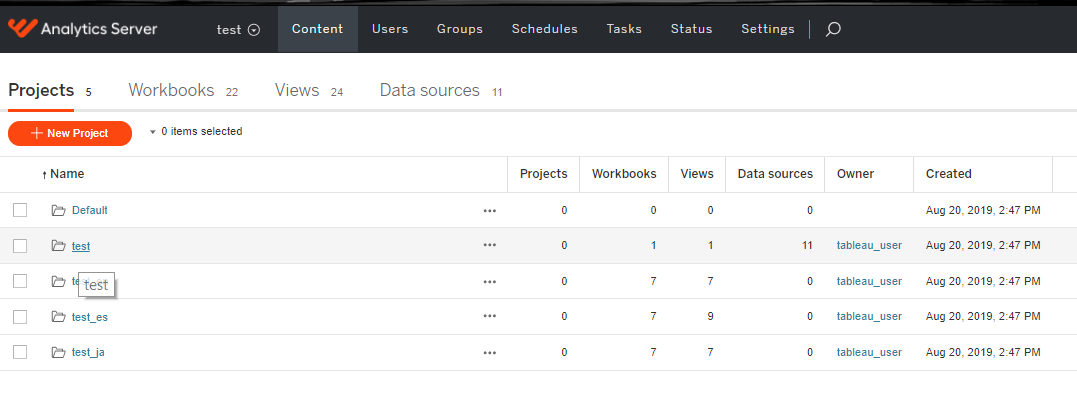
Task: Open actions ellipsis for test project
Action: tap(490, 245)
